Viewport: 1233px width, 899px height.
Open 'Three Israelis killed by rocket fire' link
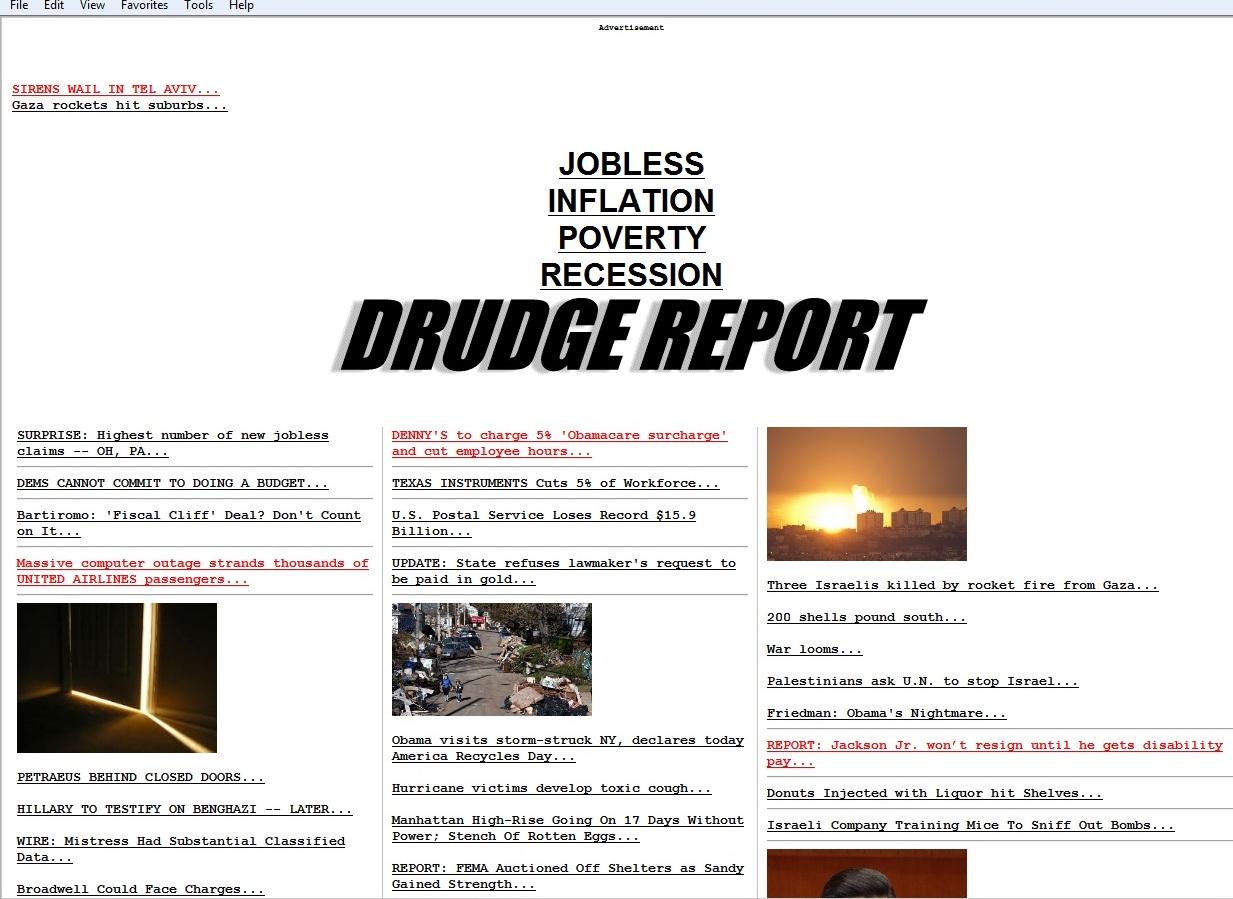point(962,585)
